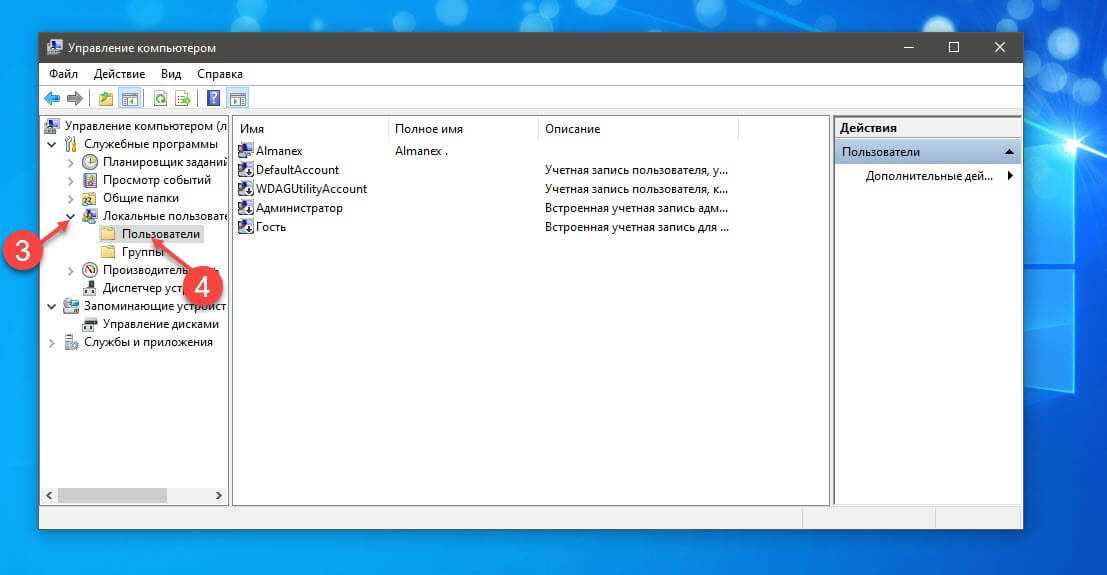Go forward with the gray right arrow

(75, 98)
